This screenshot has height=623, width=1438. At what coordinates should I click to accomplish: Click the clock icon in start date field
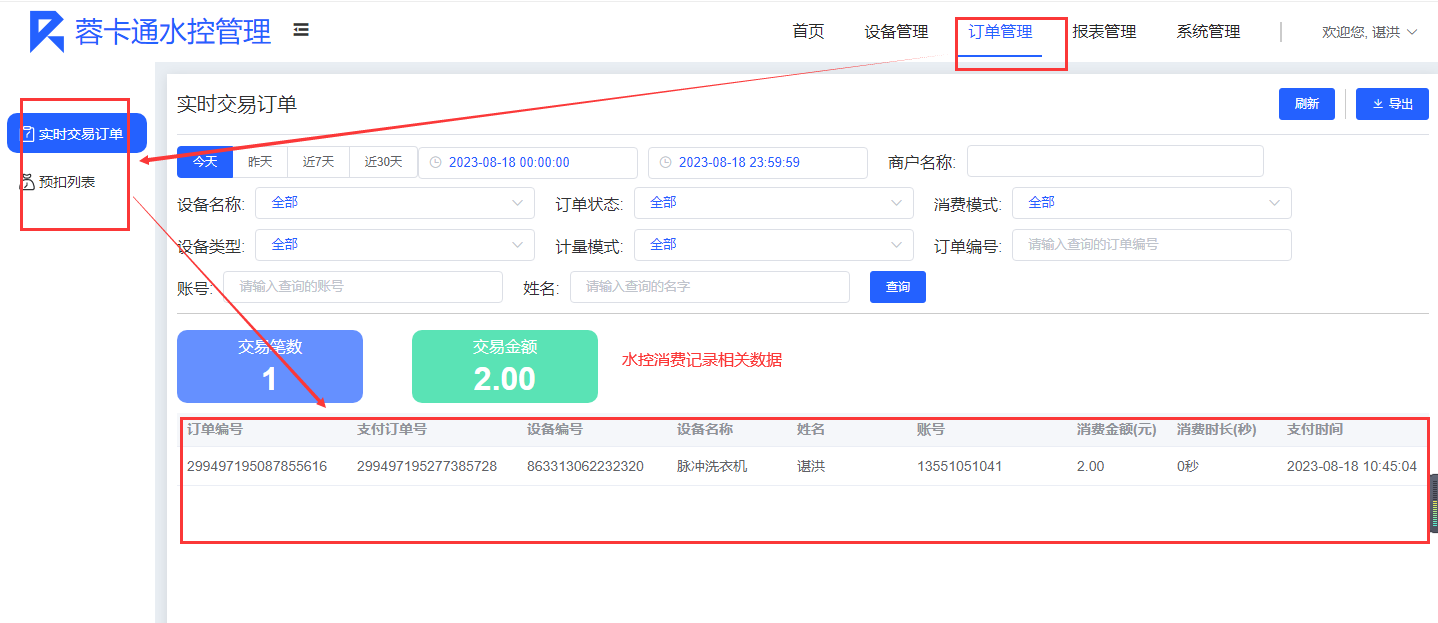435,162
